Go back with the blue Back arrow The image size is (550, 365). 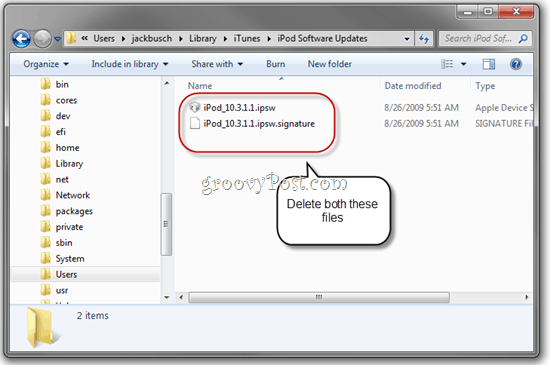(x=21, y=39)
